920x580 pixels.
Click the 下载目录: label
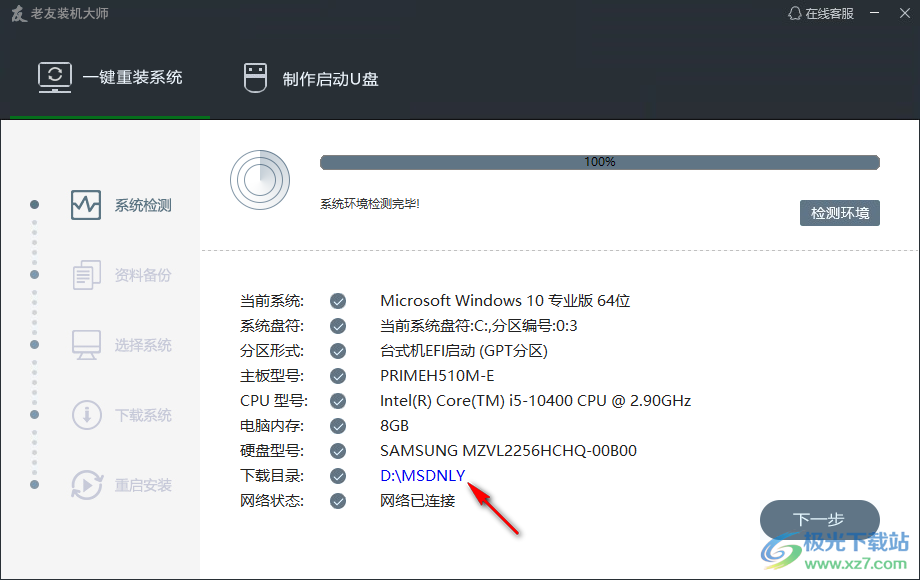coord(272,476)
